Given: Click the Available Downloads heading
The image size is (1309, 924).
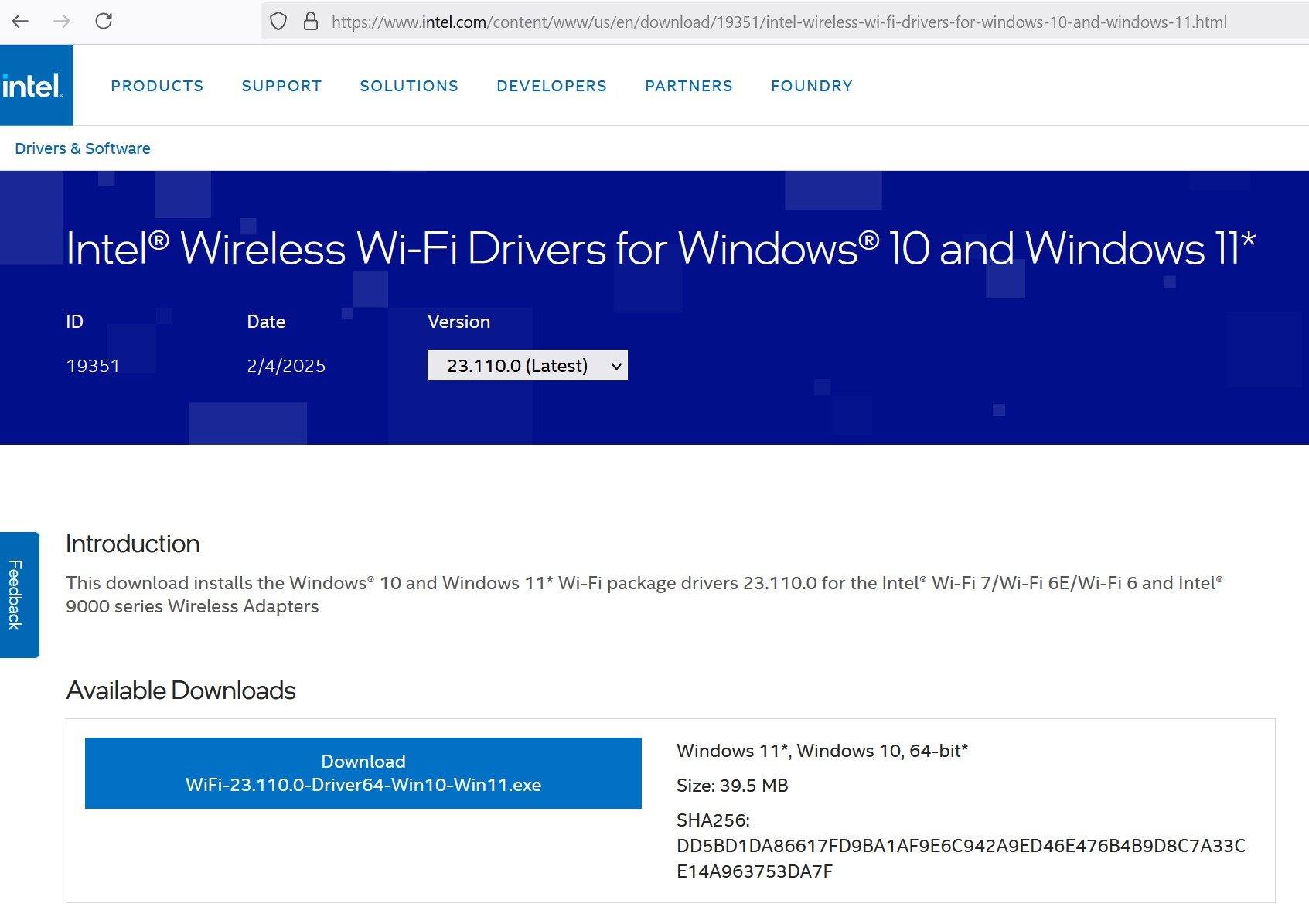Looking at the screenshot, I should [181, 690].
